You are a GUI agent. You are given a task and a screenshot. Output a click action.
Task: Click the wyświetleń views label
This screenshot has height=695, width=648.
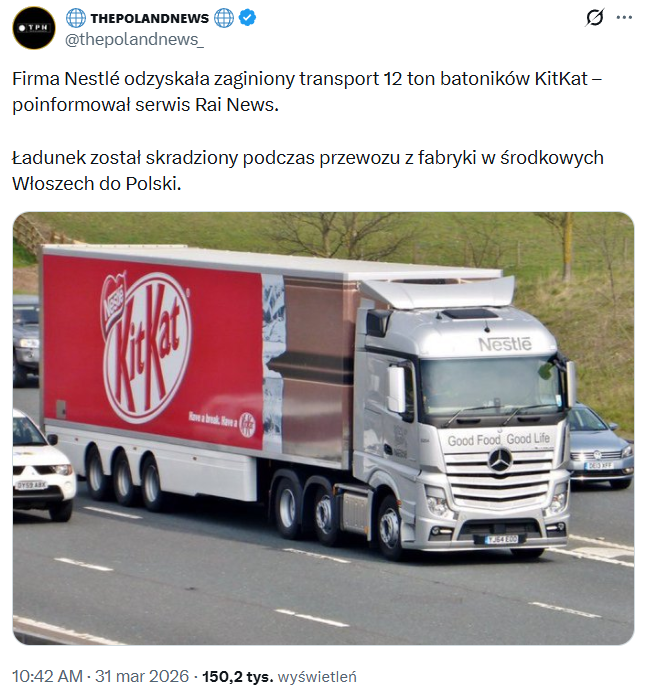[x=317, y=676]
